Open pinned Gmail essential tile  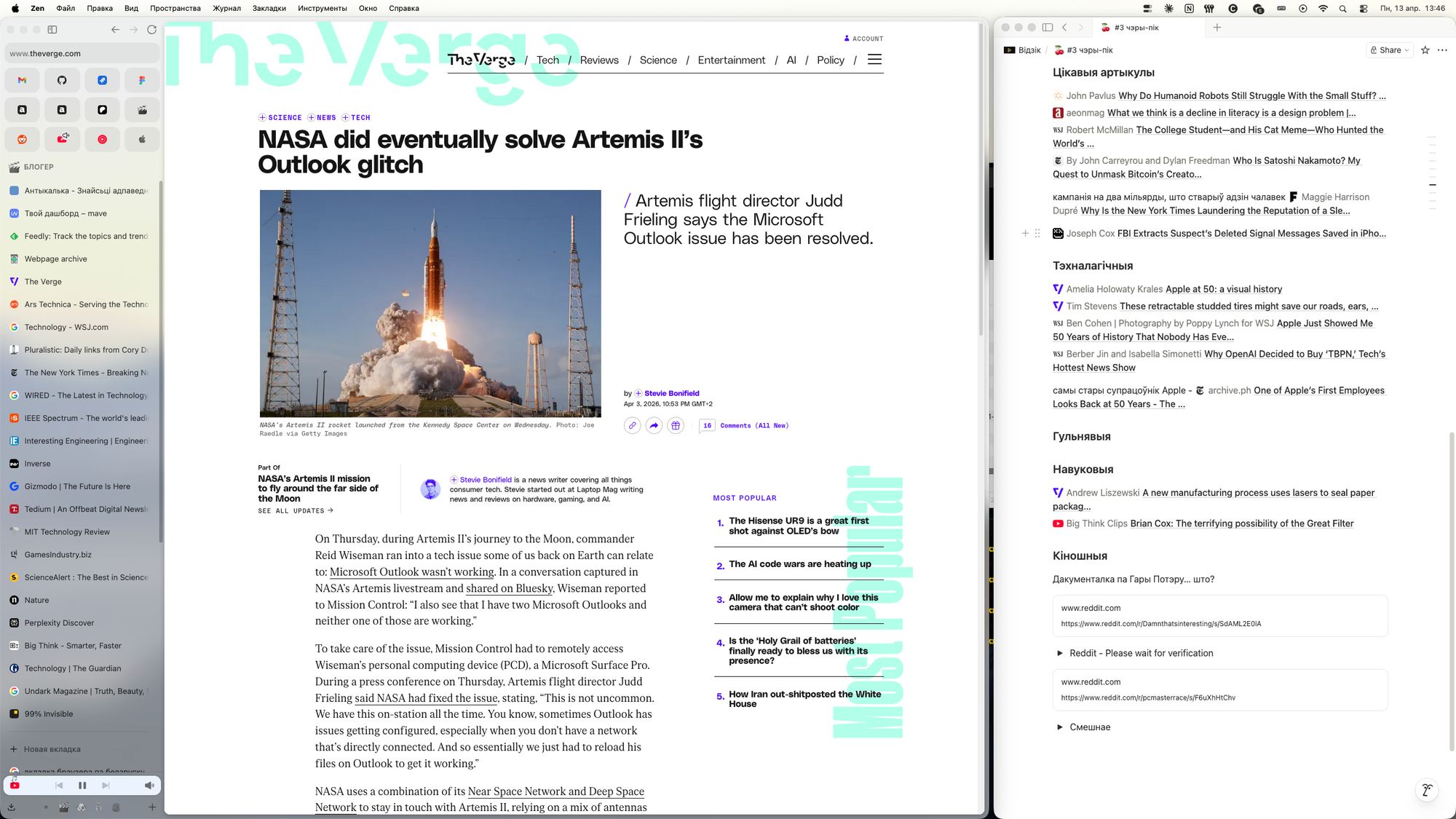click(22, 80)
